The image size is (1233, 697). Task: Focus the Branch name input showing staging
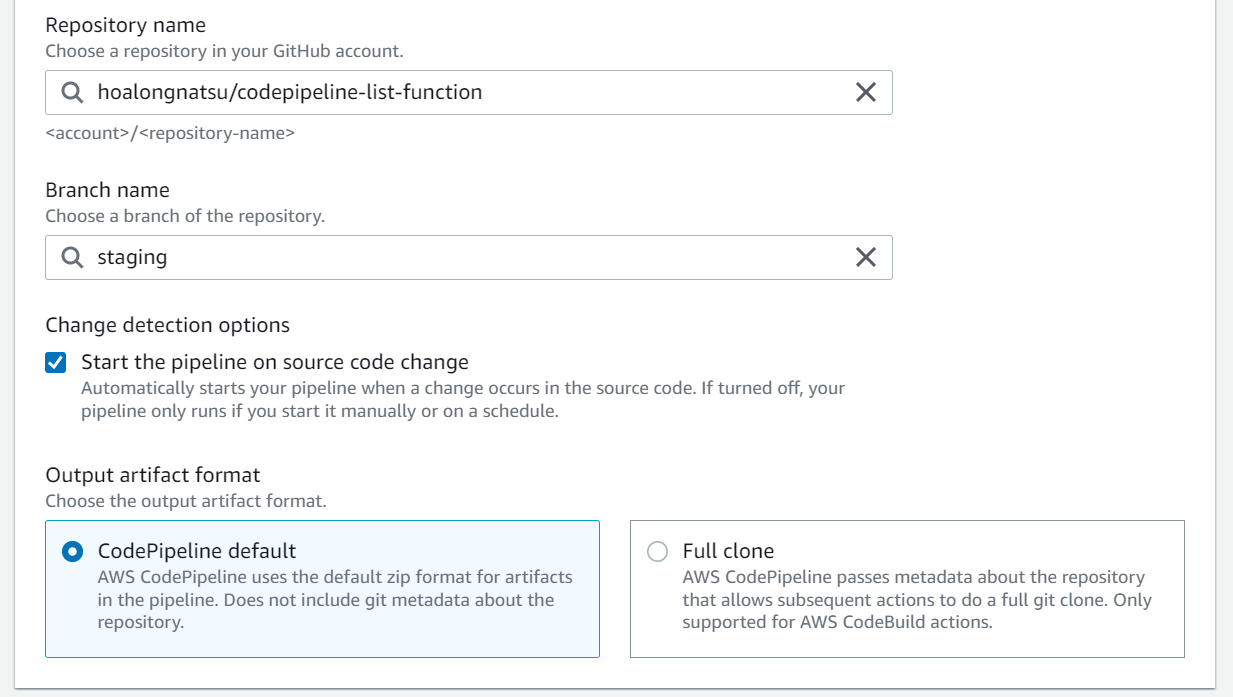tap(400, 257)
